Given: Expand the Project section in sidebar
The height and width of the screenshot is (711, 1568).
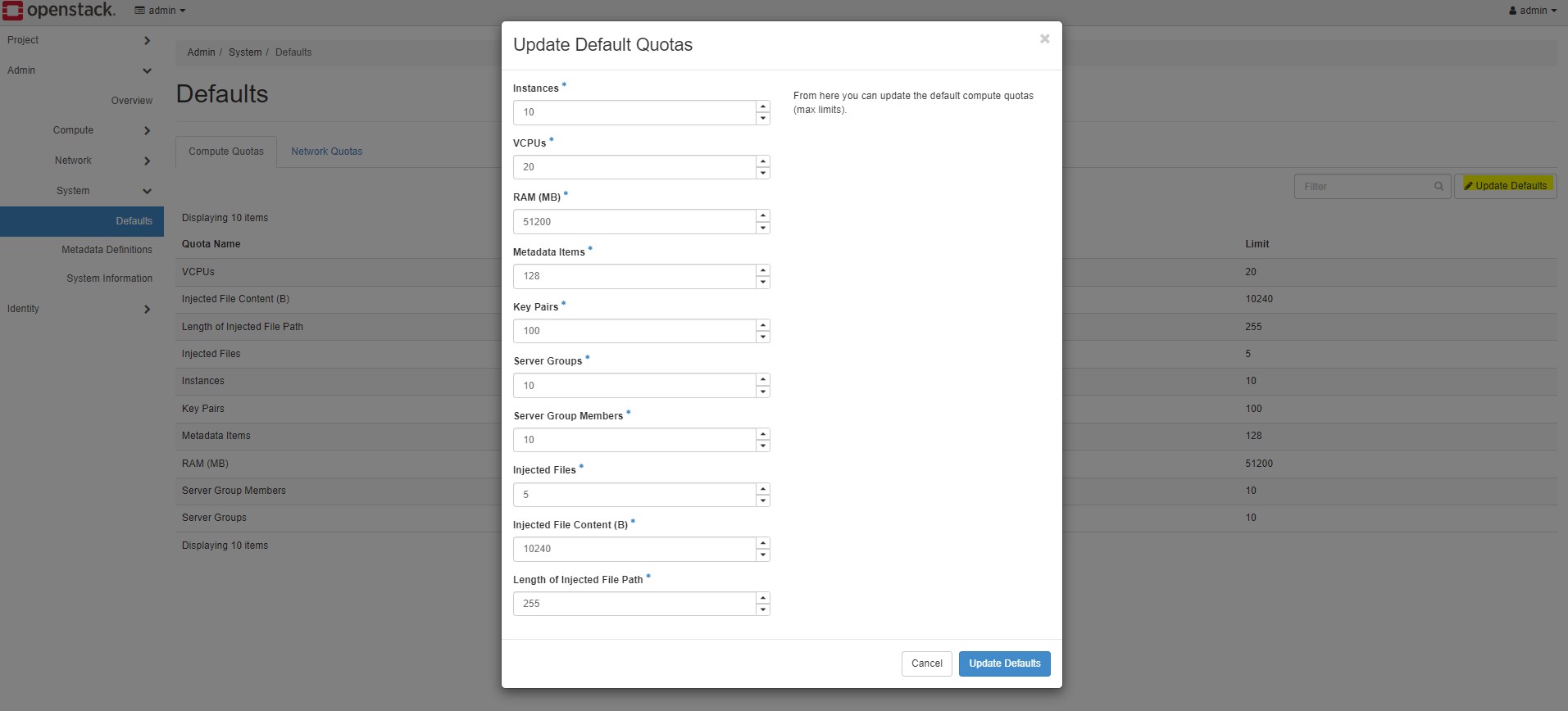Looking at the screenshot, I should pos(78,40).
